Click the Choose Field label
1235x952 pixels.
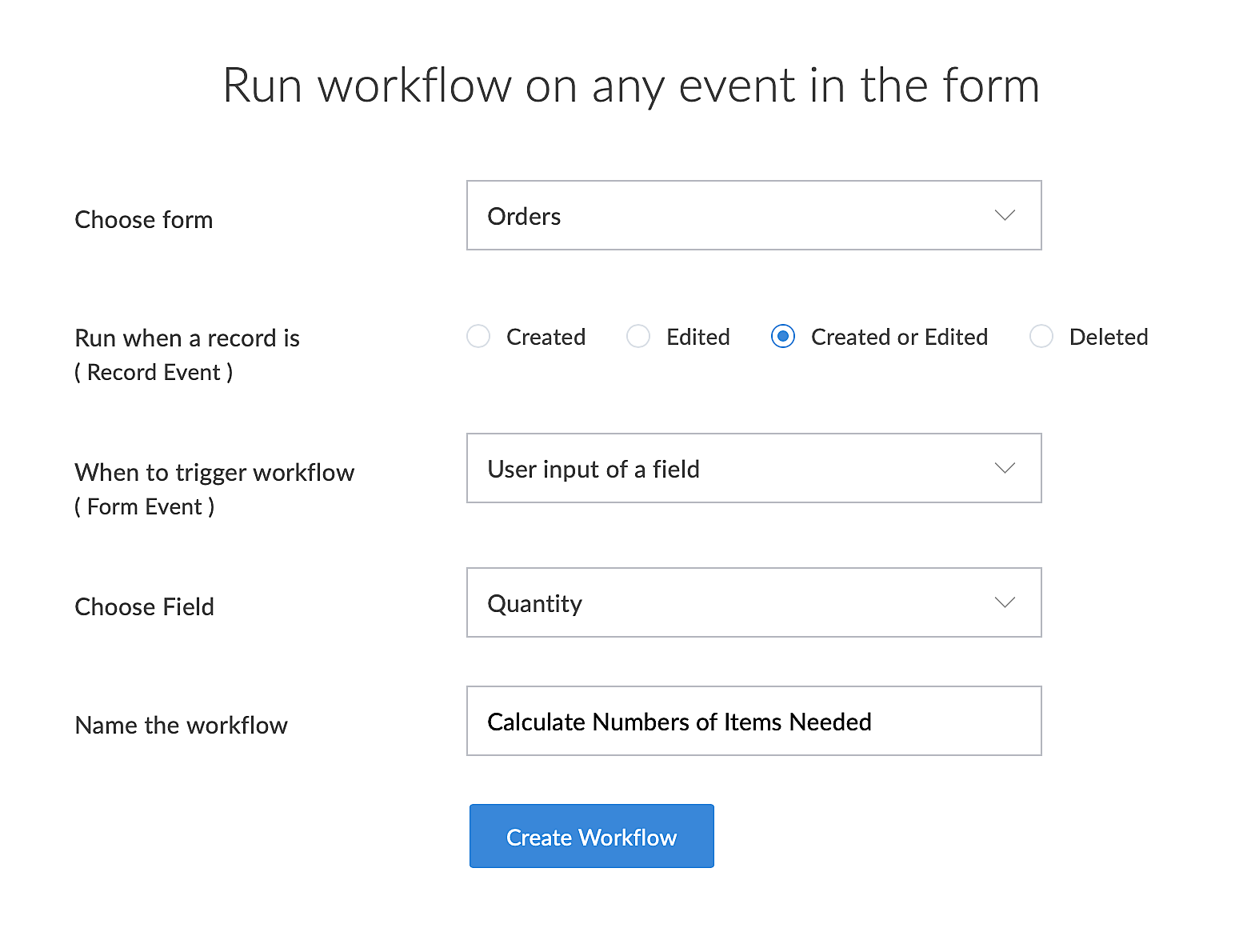(144, 606)
